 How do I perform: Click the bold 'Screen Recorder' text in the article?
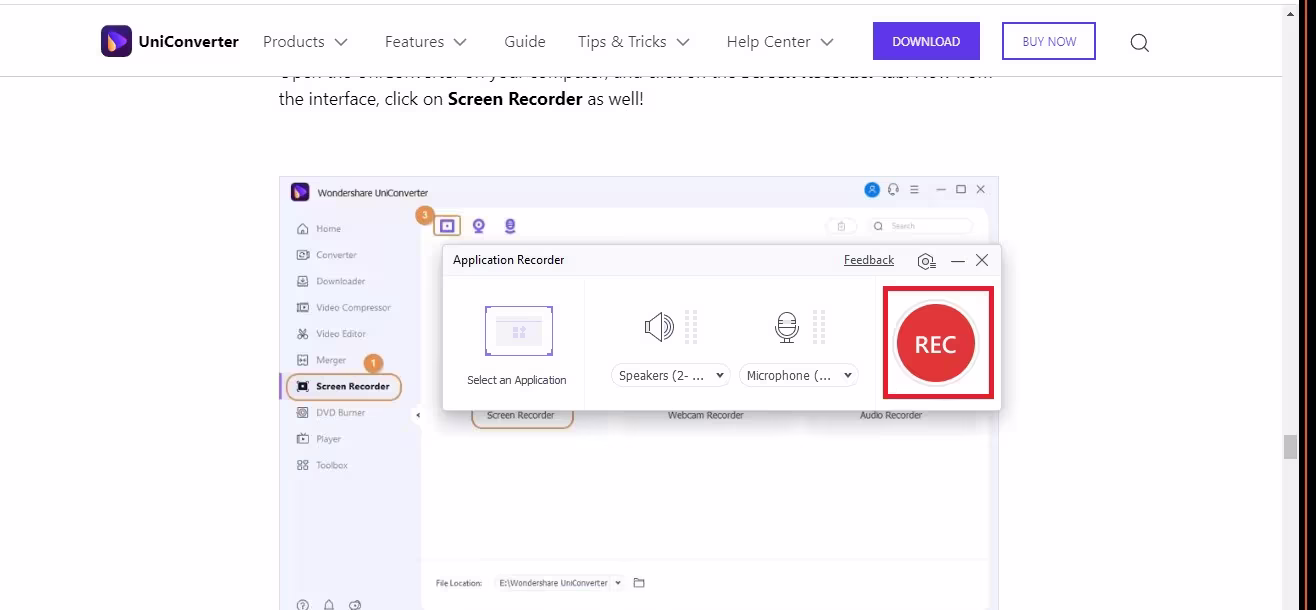coord(515,99)
